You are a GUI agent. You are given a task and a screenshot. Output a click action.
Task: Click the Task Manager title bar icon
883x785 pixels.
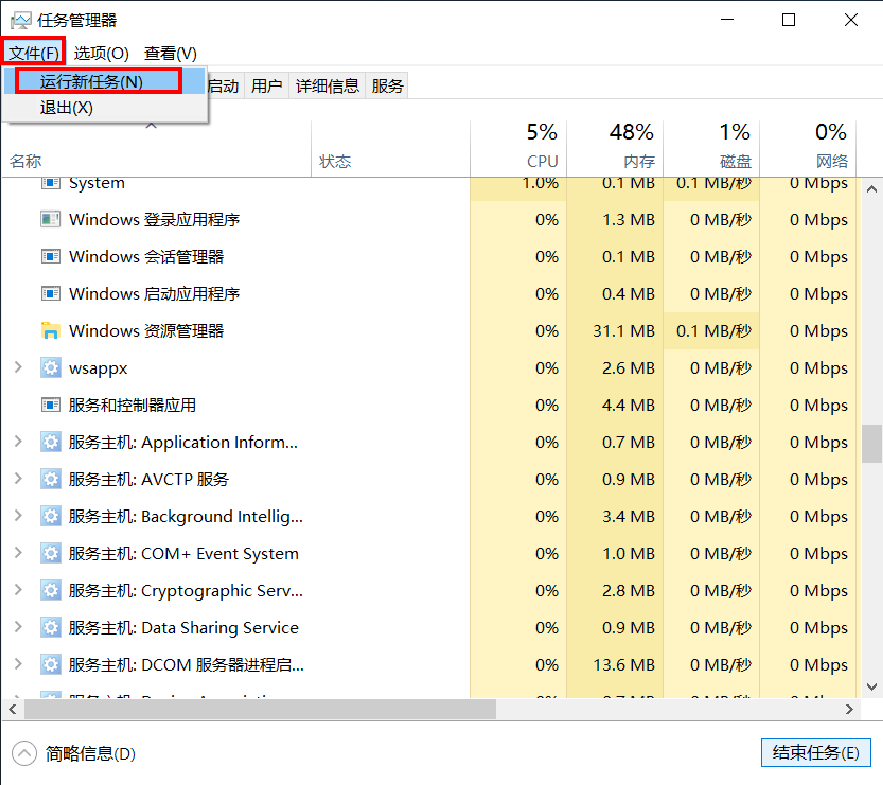pos(20,20)
